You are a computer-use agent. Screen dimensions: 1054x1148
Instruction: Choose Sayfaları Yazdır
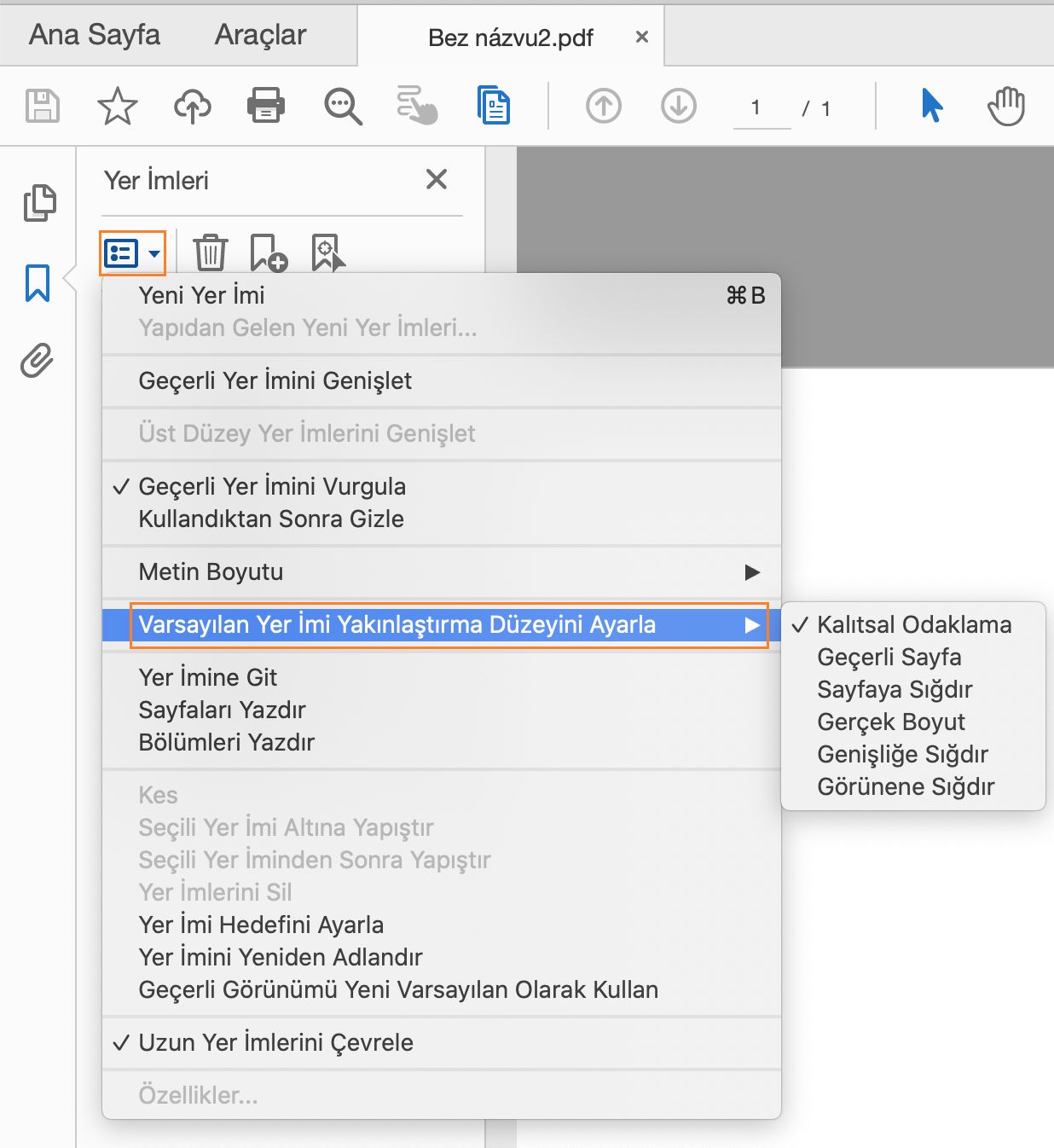coord(442,710)
